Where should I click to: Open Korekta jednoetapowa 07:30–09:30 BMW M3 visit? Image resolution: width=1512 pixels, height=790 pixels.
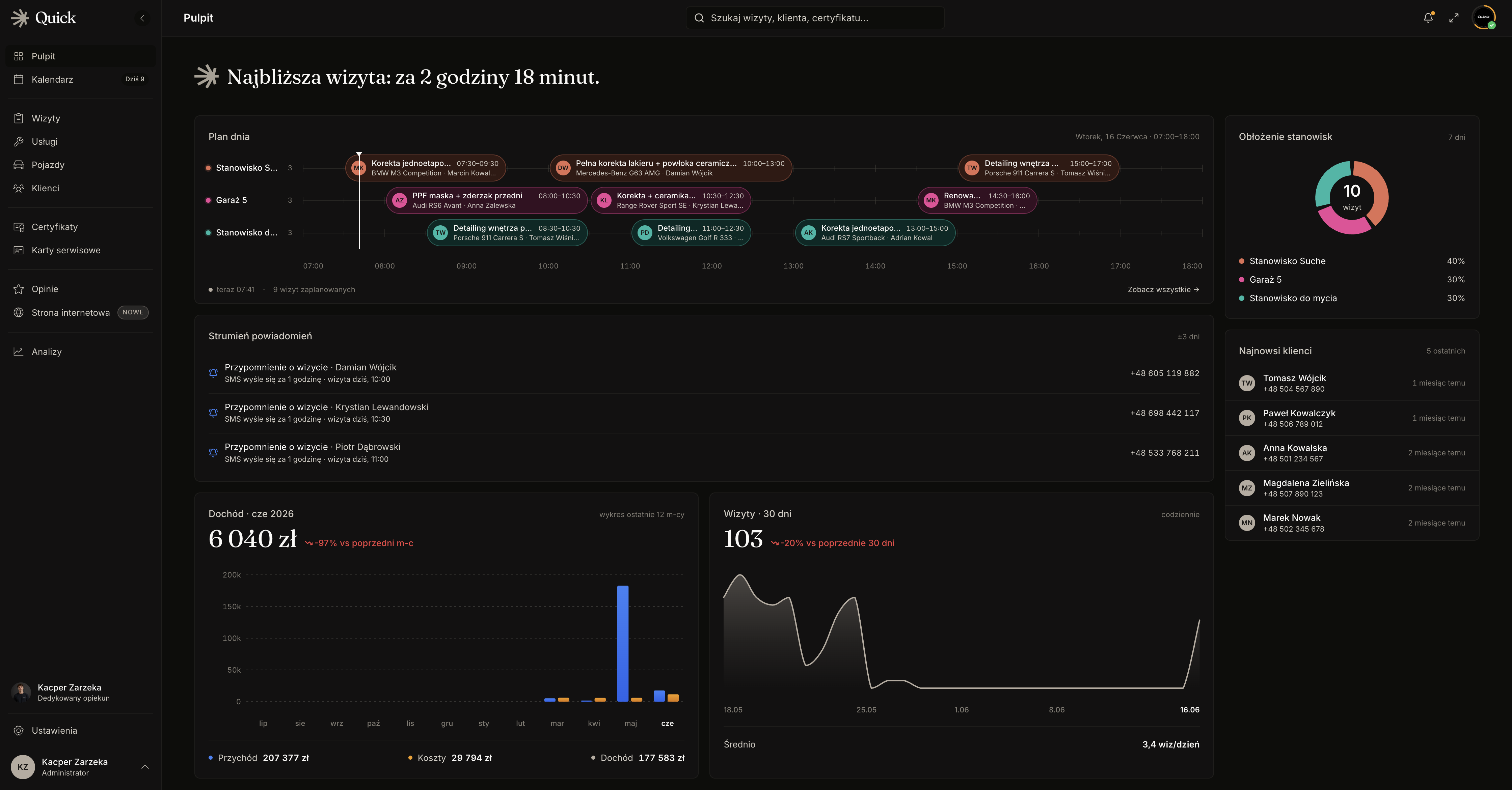pos(426,168)
